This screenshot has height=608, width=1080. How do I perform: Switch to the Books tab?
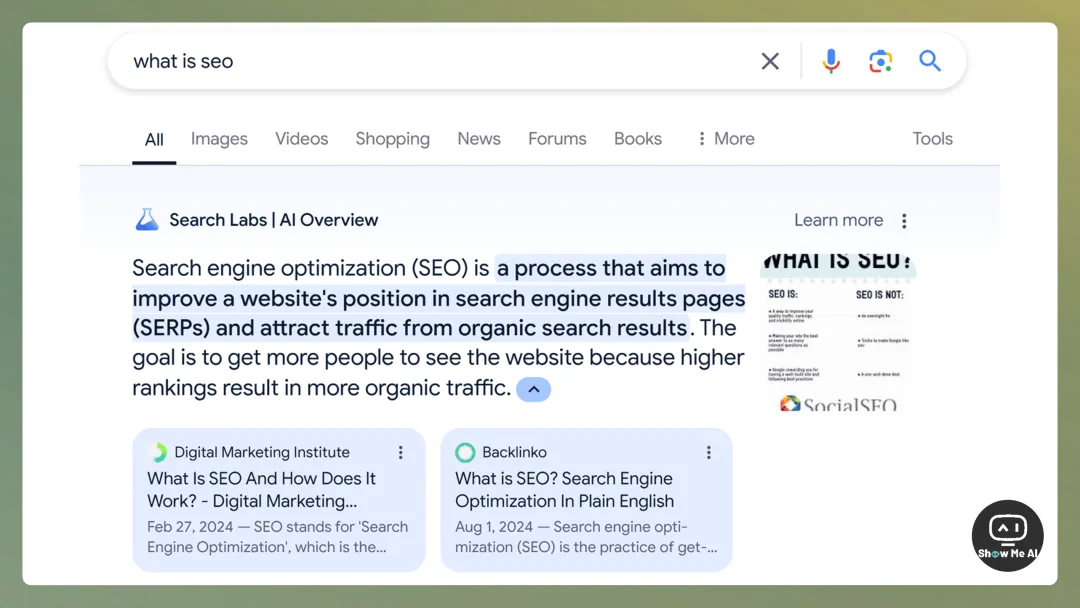point(638,139)
